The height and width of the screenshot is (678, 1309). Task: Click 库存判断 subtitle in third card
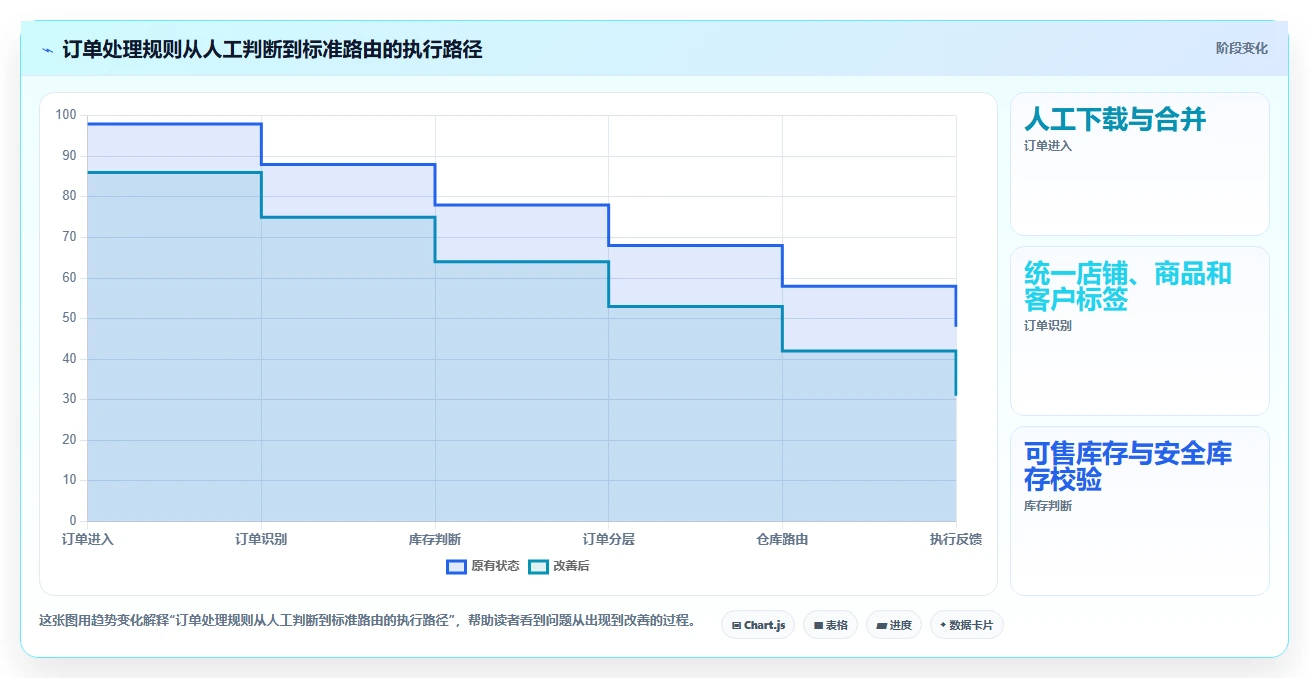[x=1047, y=506]
